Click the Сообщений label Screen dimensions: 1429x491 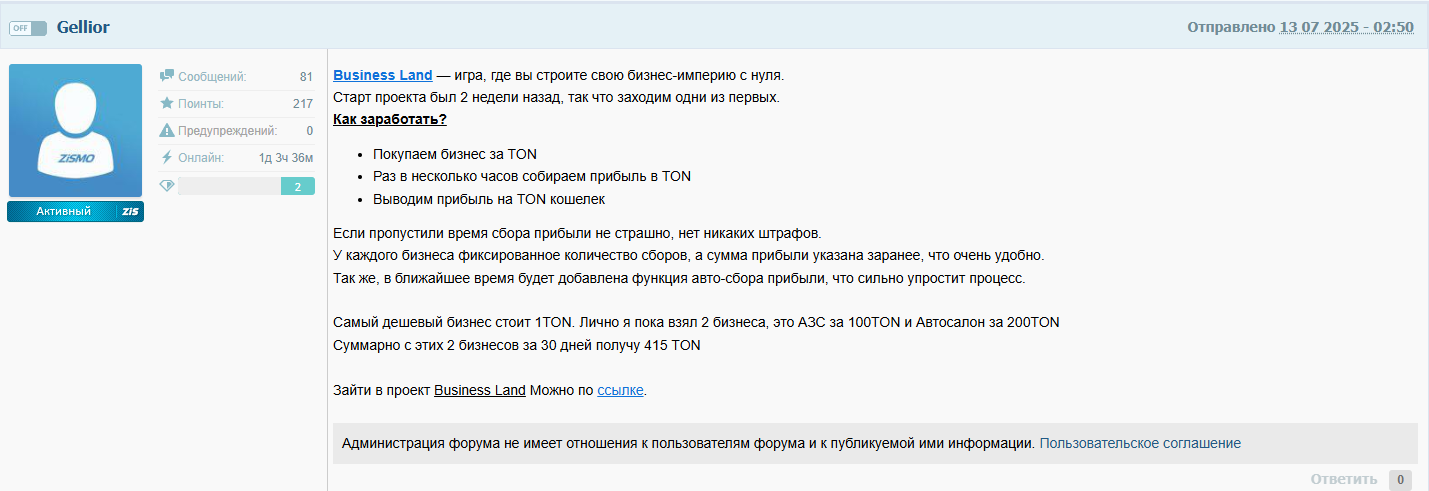[x=212, y=76]
